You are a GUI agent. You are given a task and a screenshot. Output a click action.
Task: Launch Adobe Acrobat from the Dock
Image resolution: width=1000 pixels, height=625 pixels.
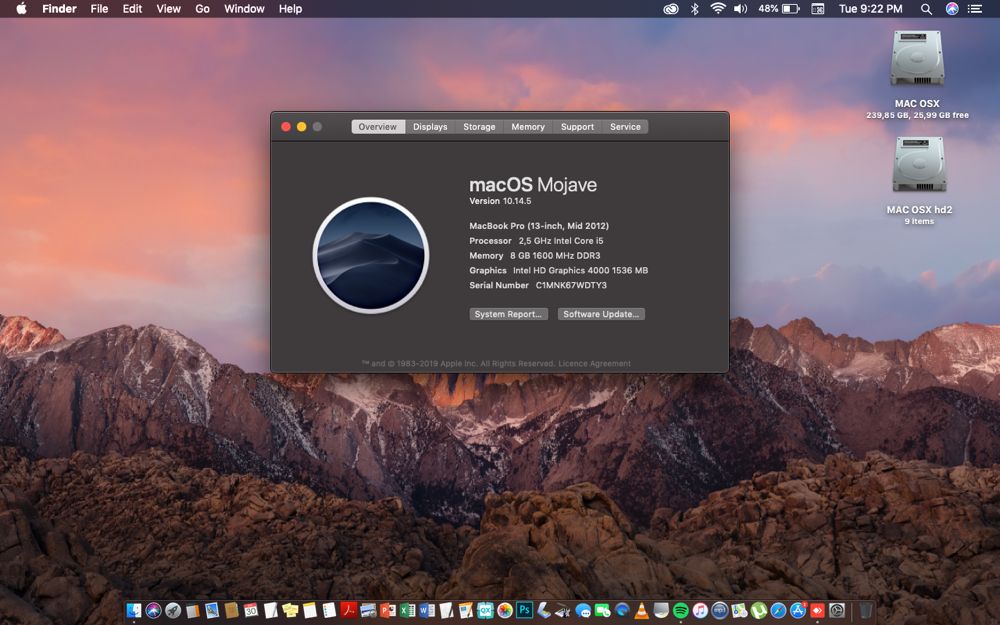pos(349,610)
